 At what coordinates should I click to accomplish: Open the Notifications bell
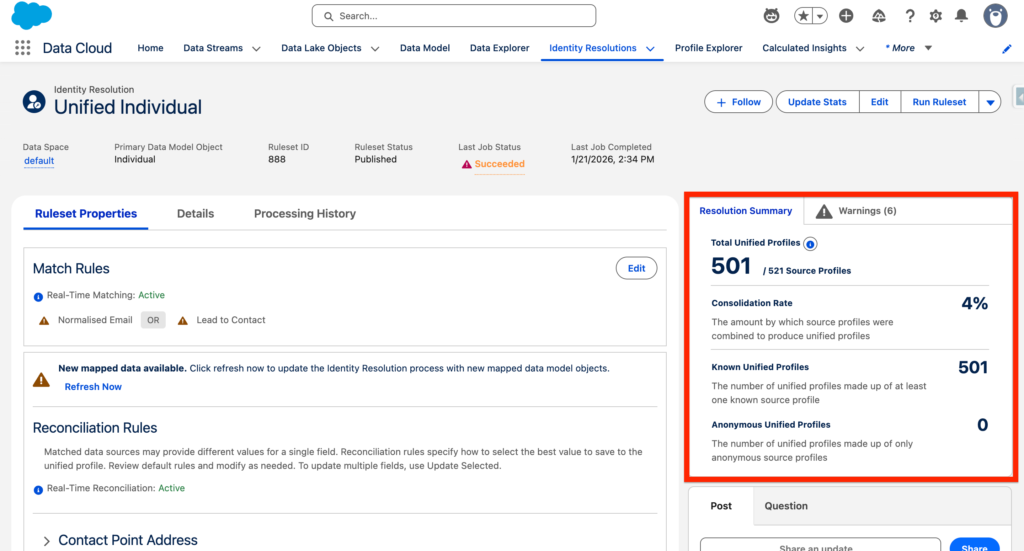tap(962, 16)
